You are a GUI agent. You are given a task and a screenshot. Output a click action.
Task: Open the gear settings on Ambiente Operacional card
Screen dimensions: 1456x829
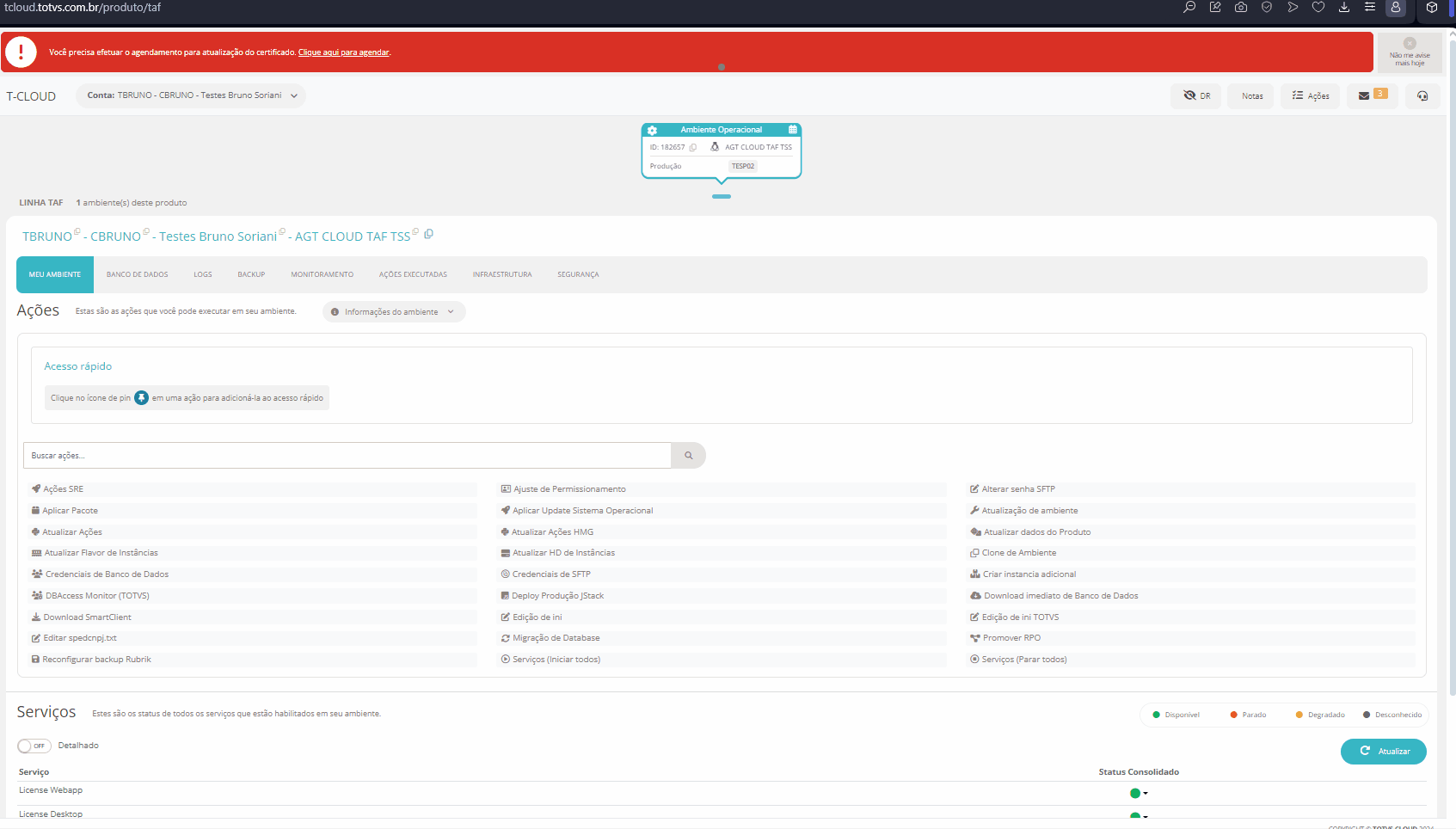(x=652, y=130)
